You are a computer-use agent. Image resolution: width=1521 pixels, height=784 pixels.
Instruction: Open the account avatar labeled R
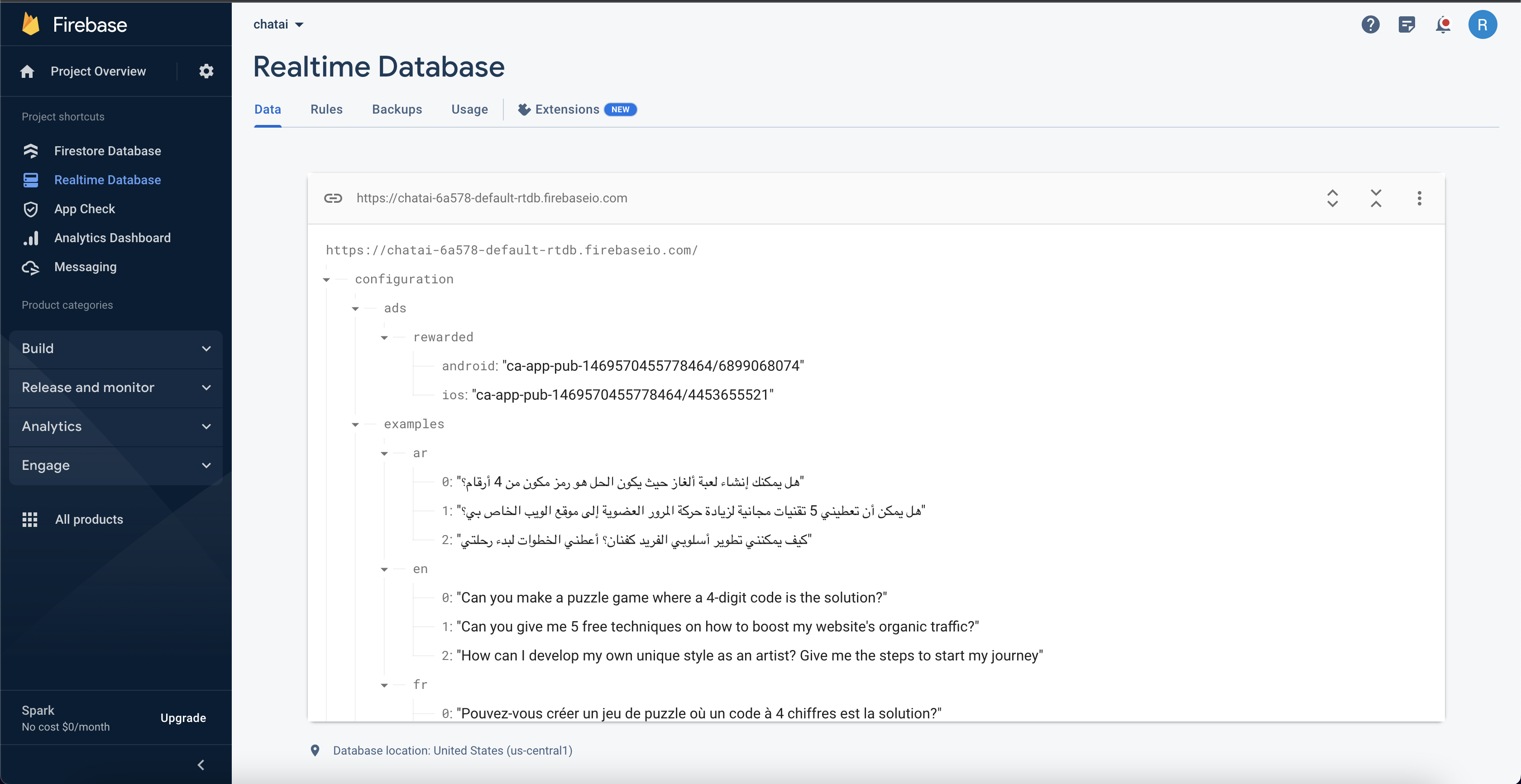click(1483, 25)
